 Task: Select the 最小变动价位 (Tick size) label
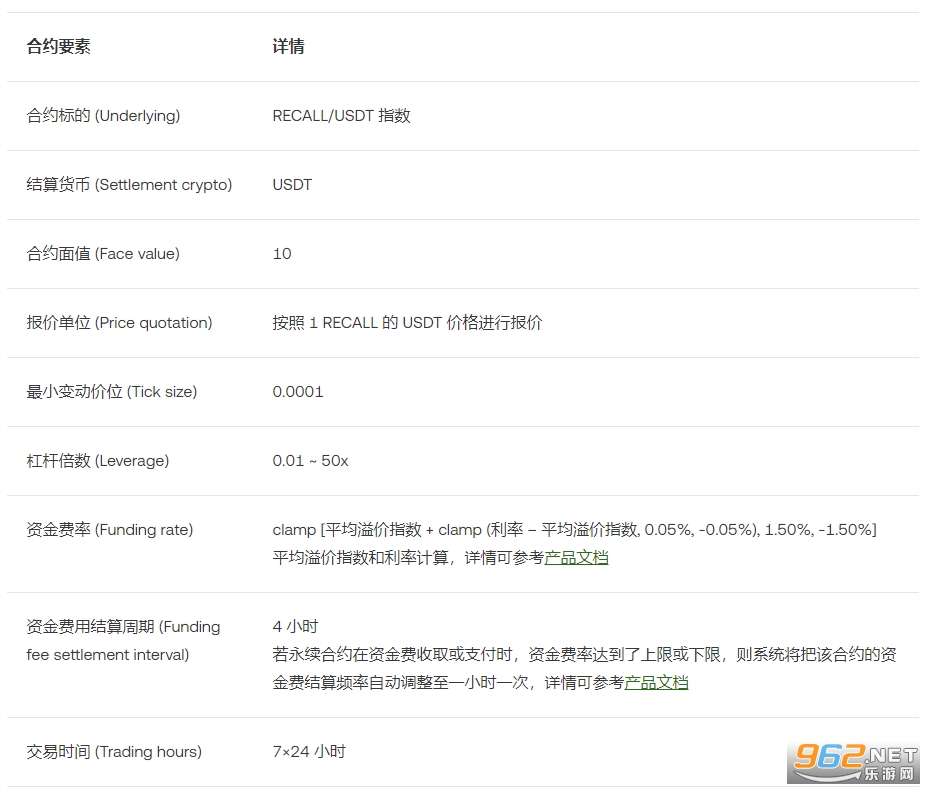click(112, 392)
